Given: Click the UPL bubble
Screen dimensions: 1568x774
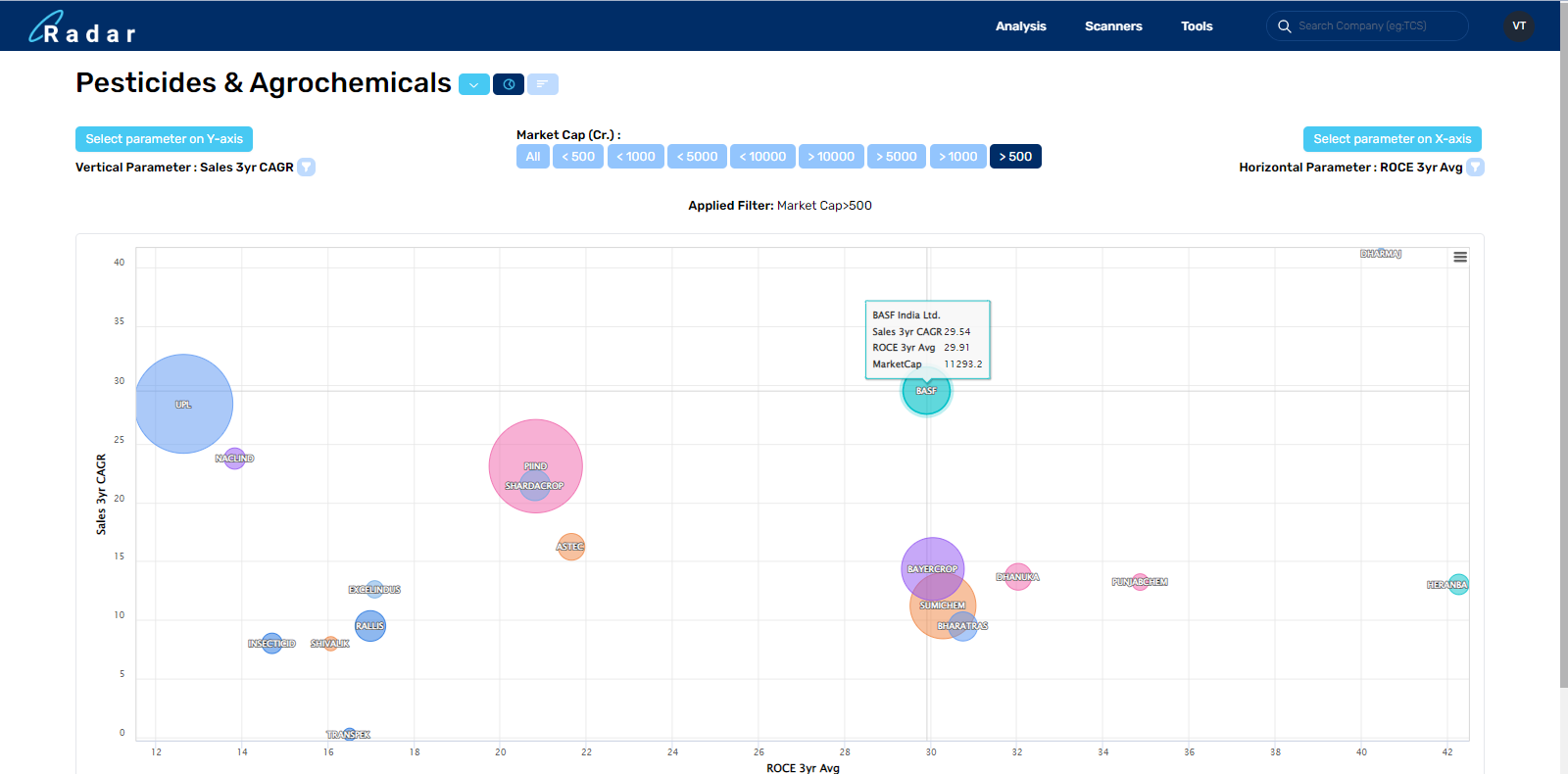Looking at the screenshot, I should (x=183, y=404).
